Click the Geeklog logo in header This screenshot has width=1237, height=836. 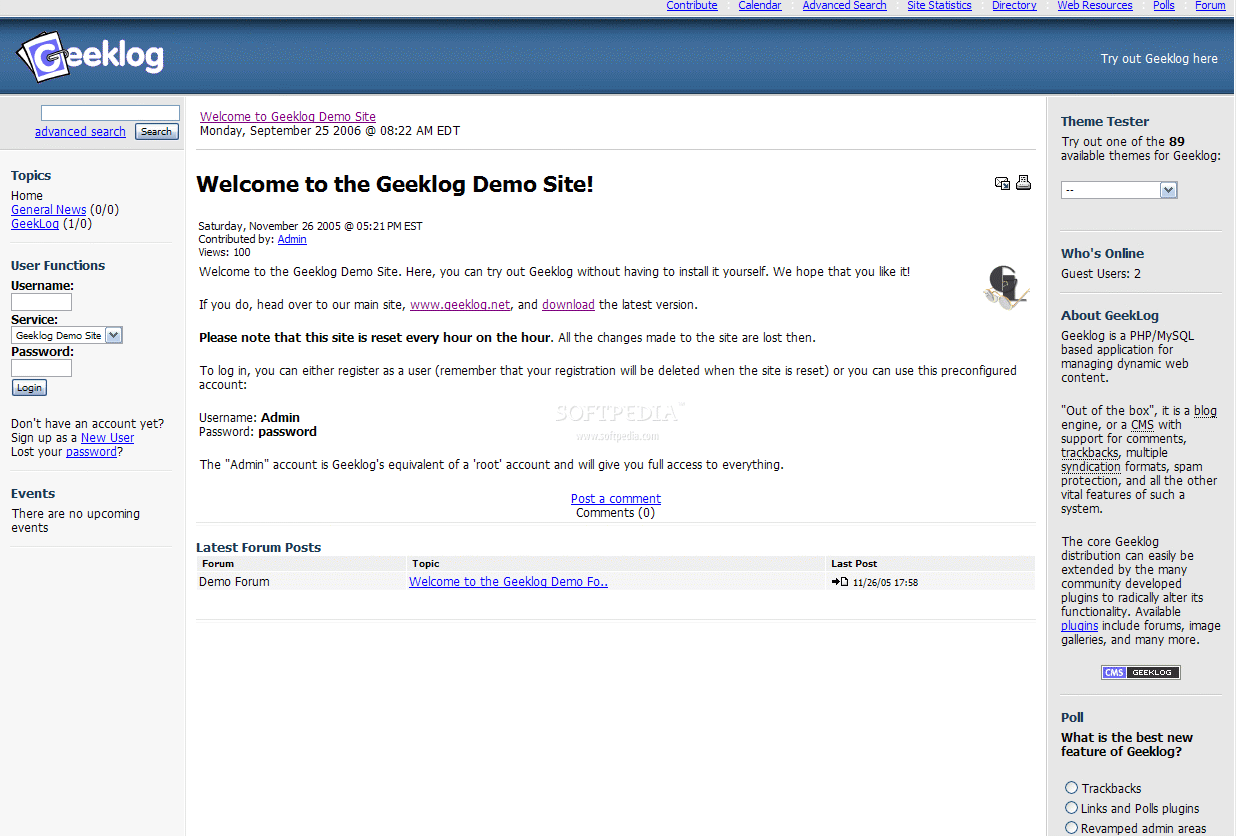[90, 58]
